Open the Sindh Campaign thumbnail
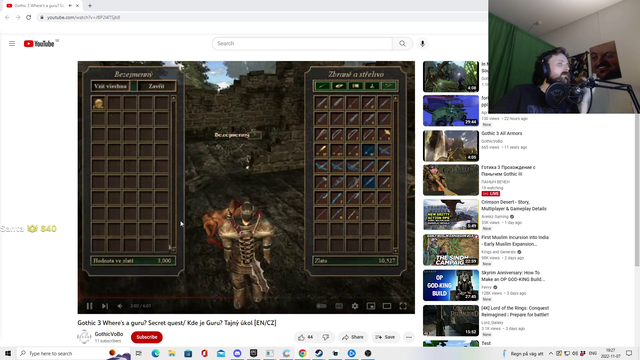The width and height of the screenshot is (640, 360). click(x=451, y=250)
